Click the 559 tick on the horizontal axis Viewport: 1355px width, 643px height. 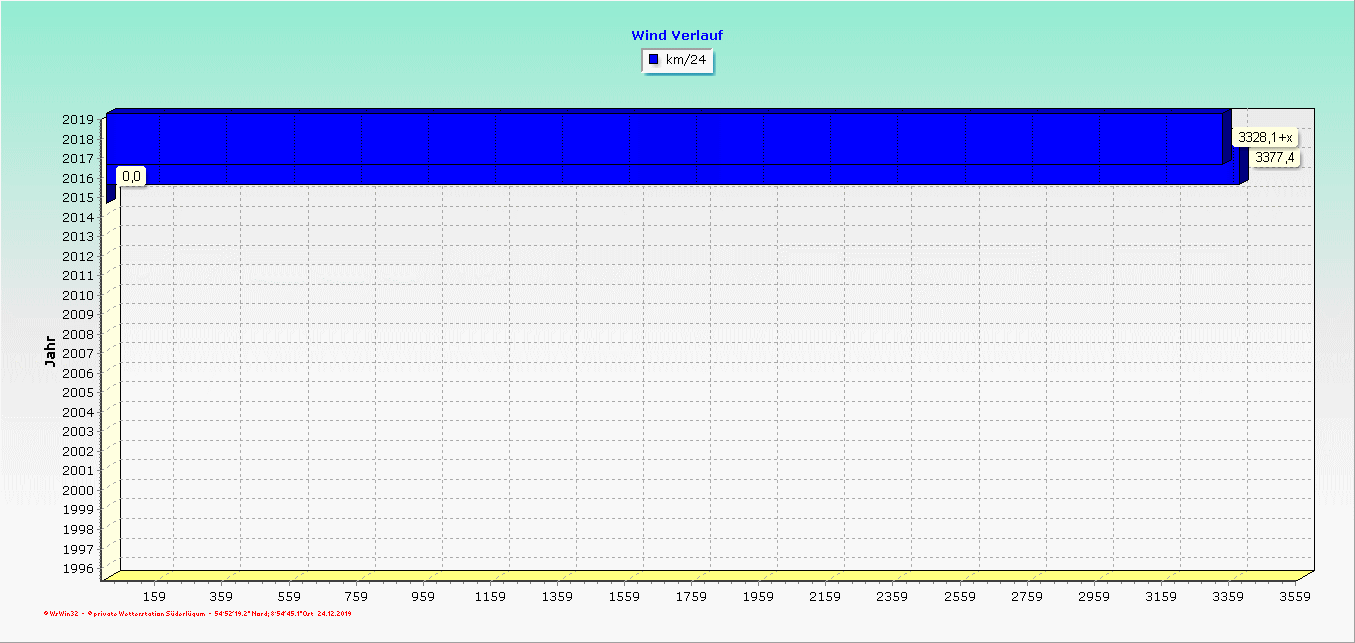[288, 596]
